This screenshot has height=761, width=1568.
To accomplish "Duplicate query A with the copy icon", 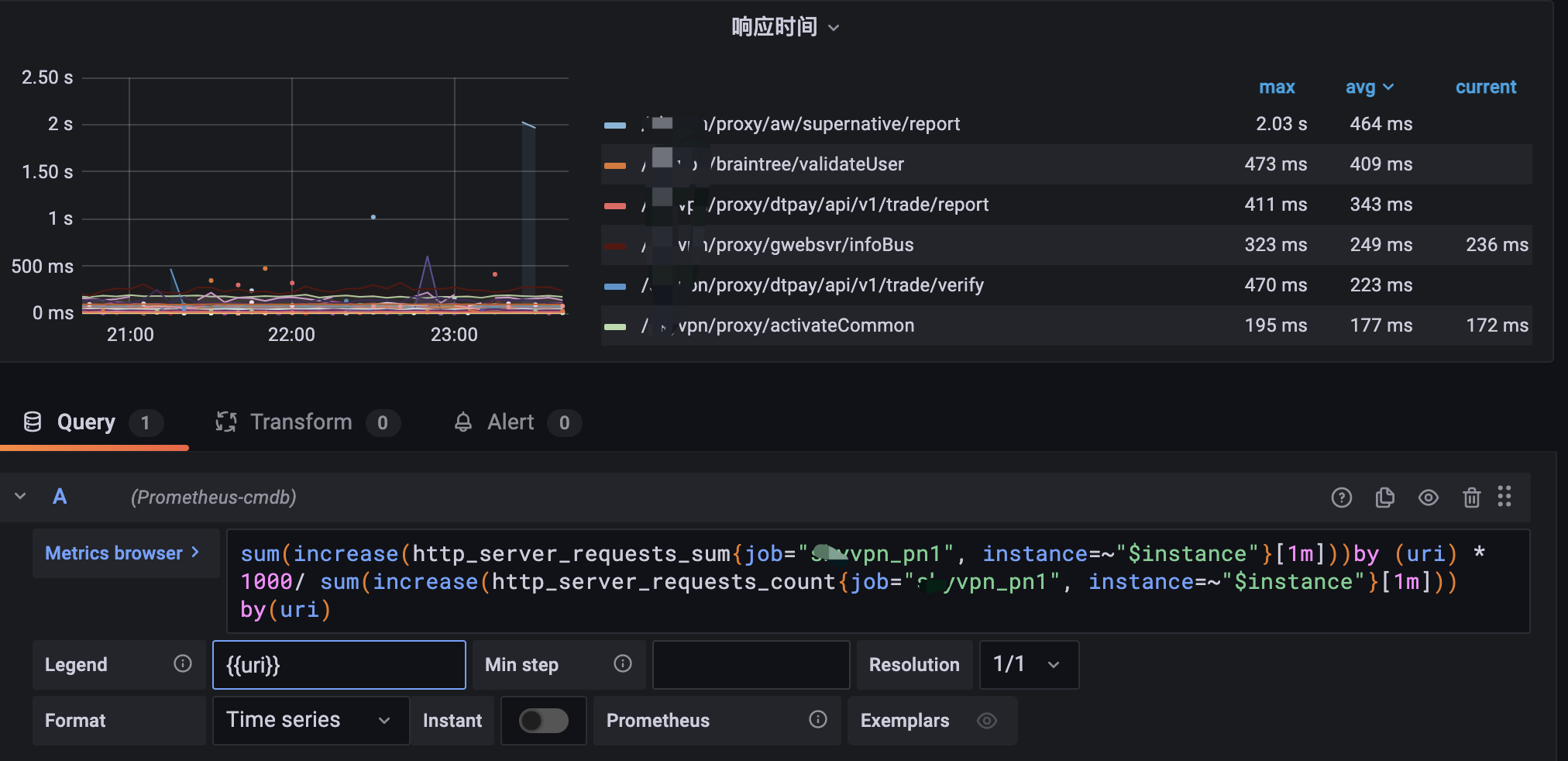I will click(1384, 498).
